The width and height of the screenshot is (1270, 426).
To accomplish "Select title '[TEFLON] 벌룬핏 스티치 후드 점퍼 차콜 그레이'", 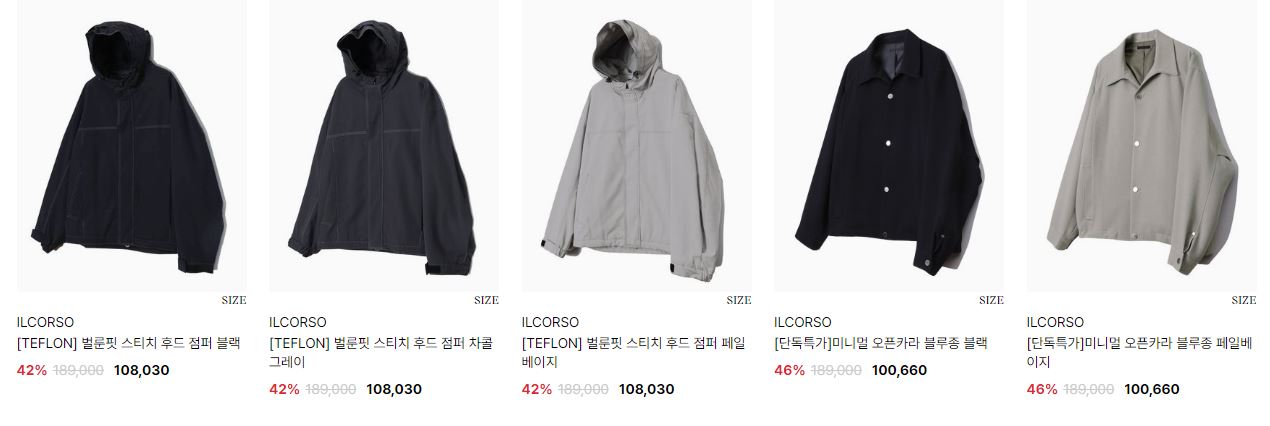I will [381, 353].
